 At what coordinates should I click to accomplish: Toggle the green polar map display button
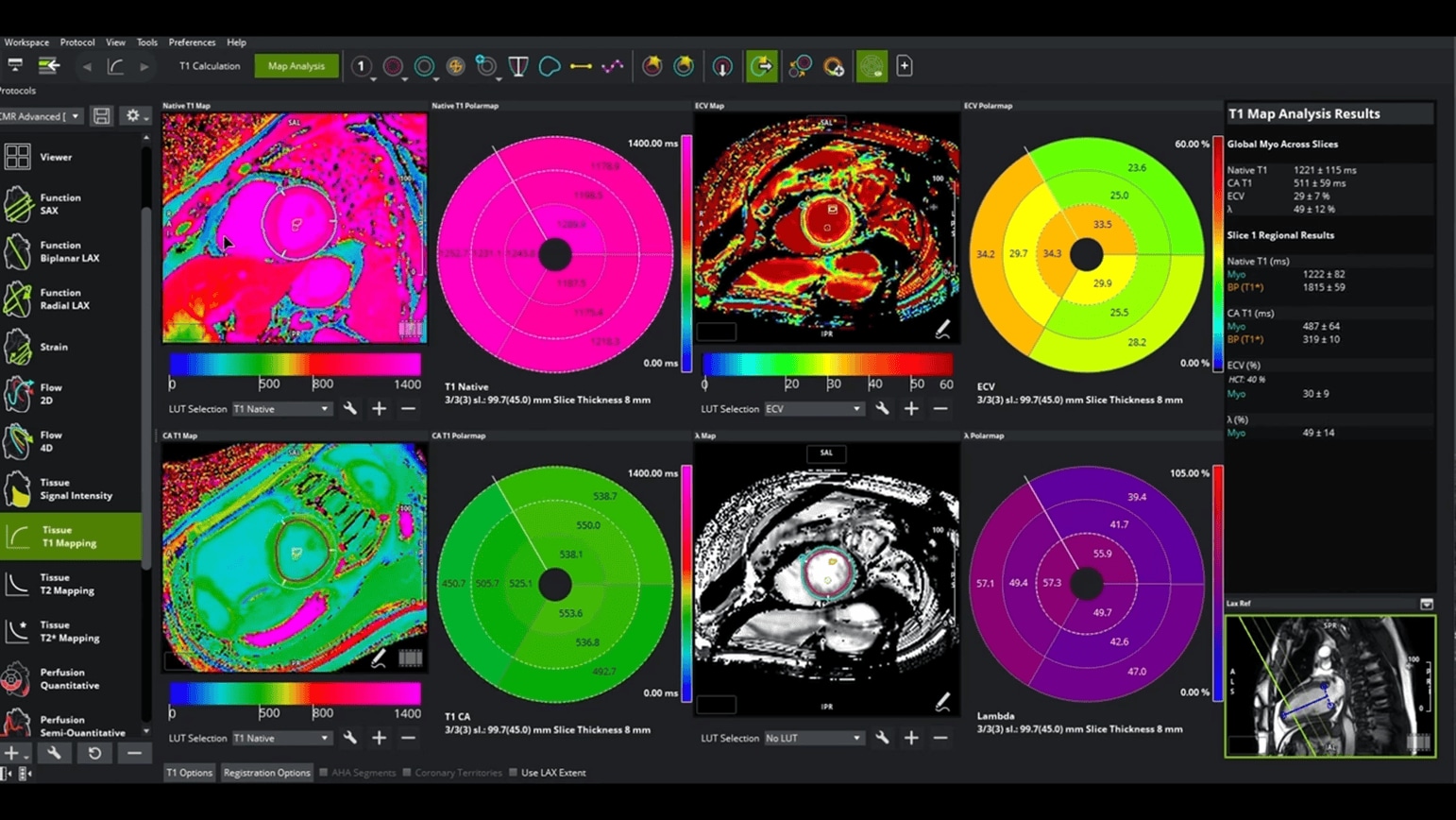coord(872,66)
